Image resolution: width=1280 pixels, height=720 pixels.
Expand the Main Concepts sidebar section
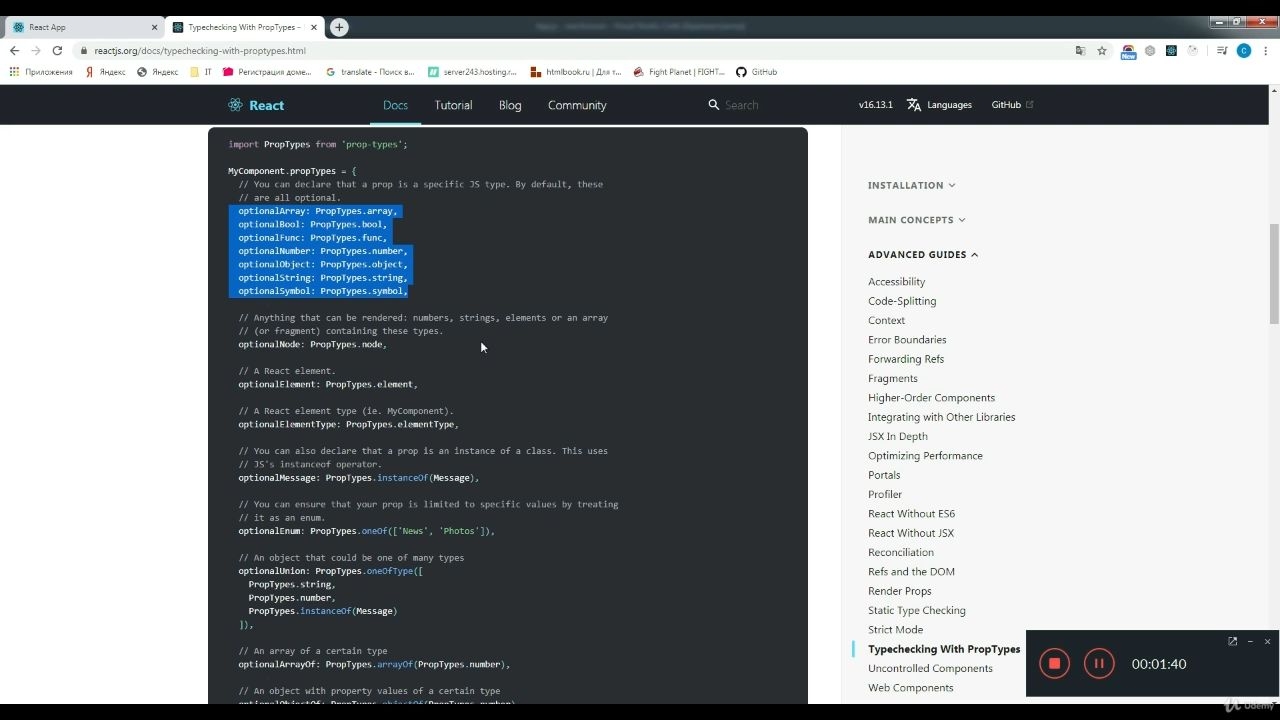click(x=916, y=220)
